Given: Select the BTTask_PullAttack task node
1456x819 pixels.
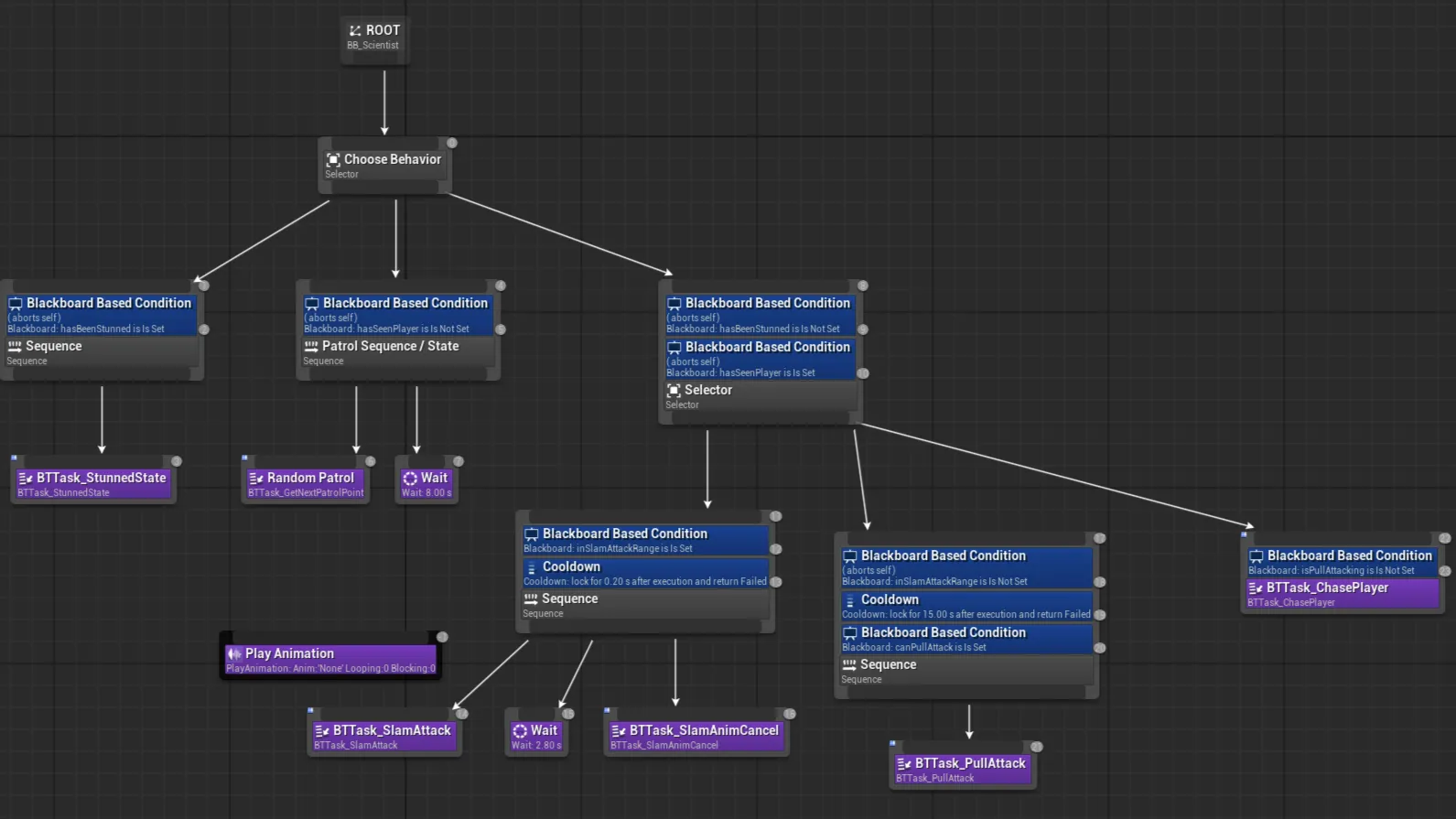Looking at the screenshot, I should [x=962, y=769].
